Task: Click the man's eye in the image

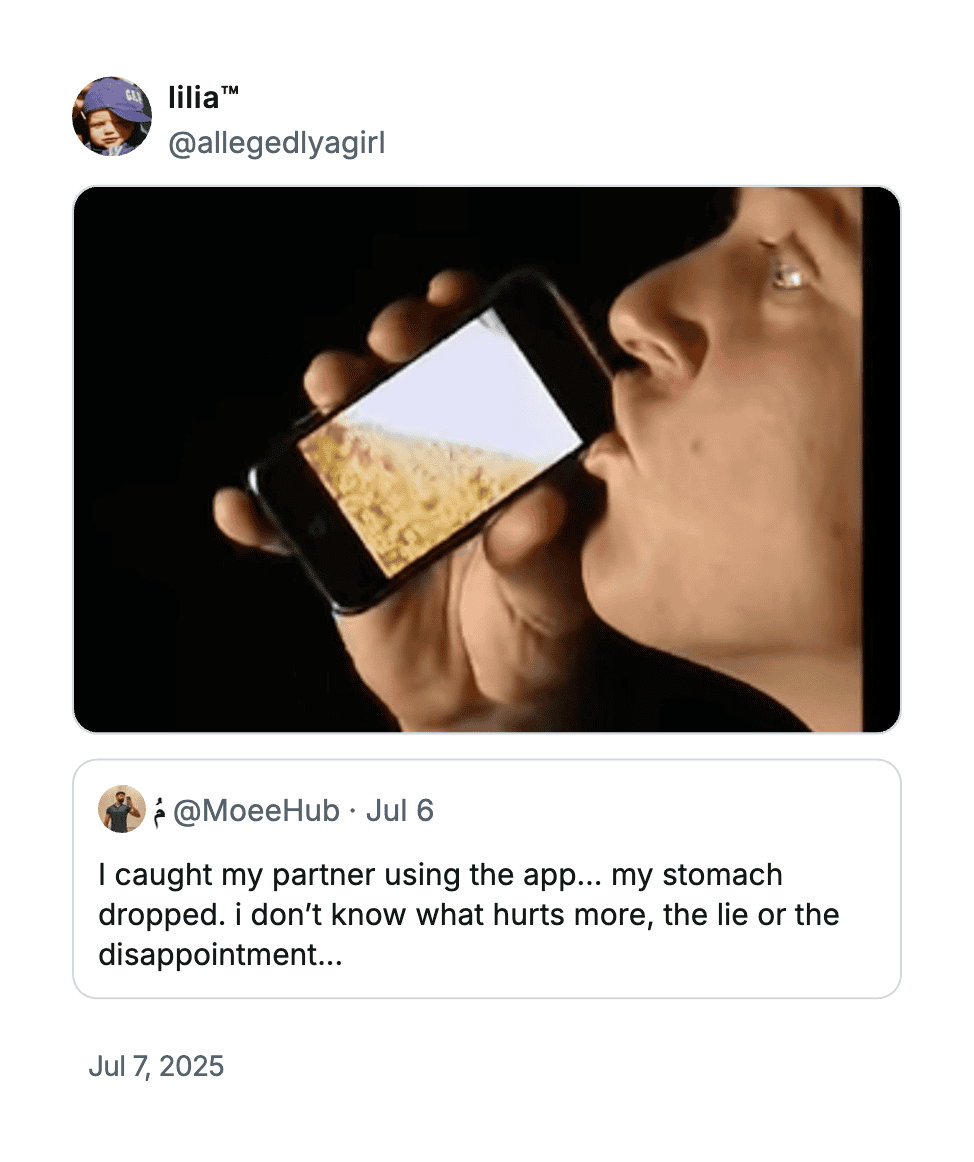Action: tap(789, 276)
